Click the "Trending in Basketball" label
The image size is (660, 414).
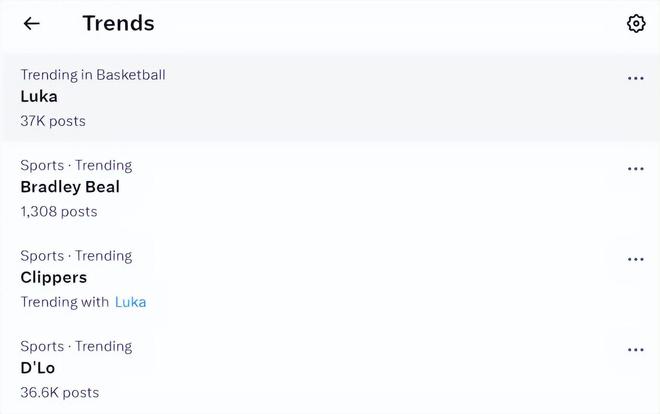tap(93, 74)
